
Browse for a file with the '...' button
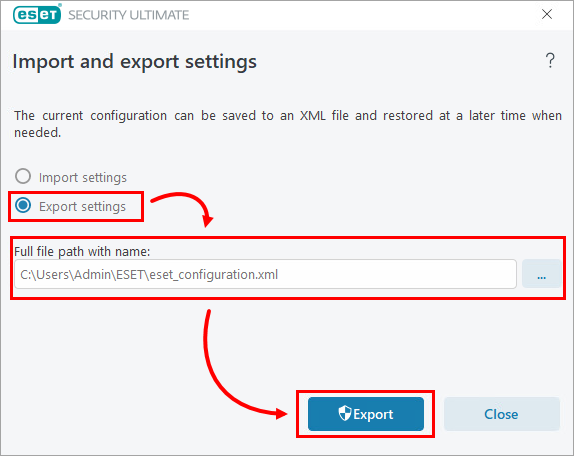(541, 274)
